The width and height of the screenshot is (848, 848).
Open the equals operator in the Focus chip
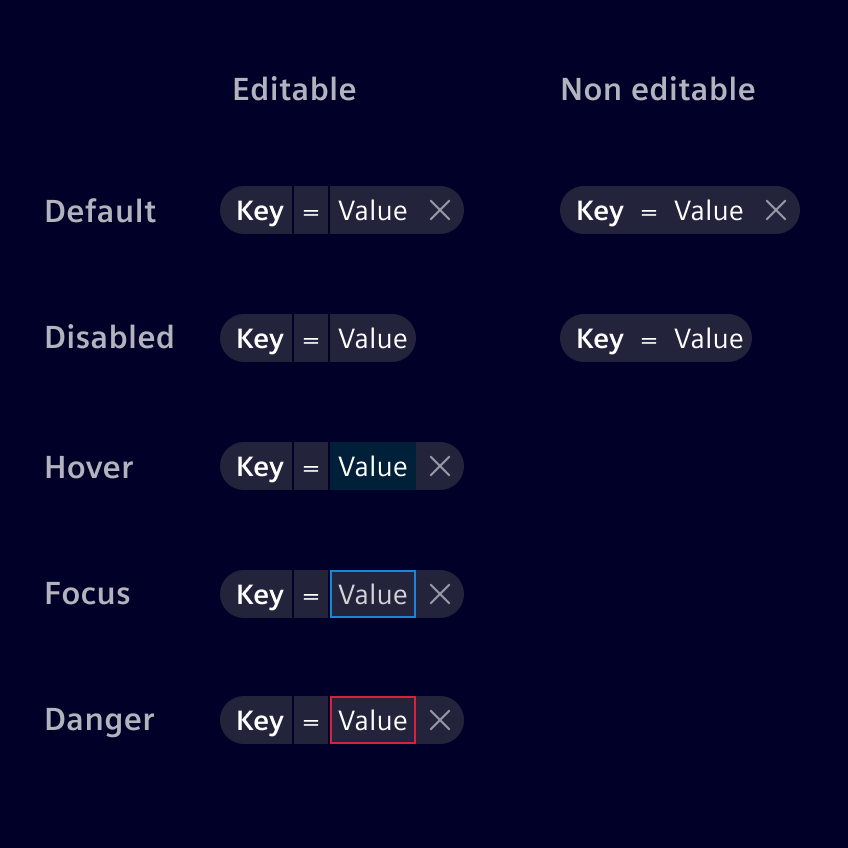pyautogui.click(x=311, y=595)
